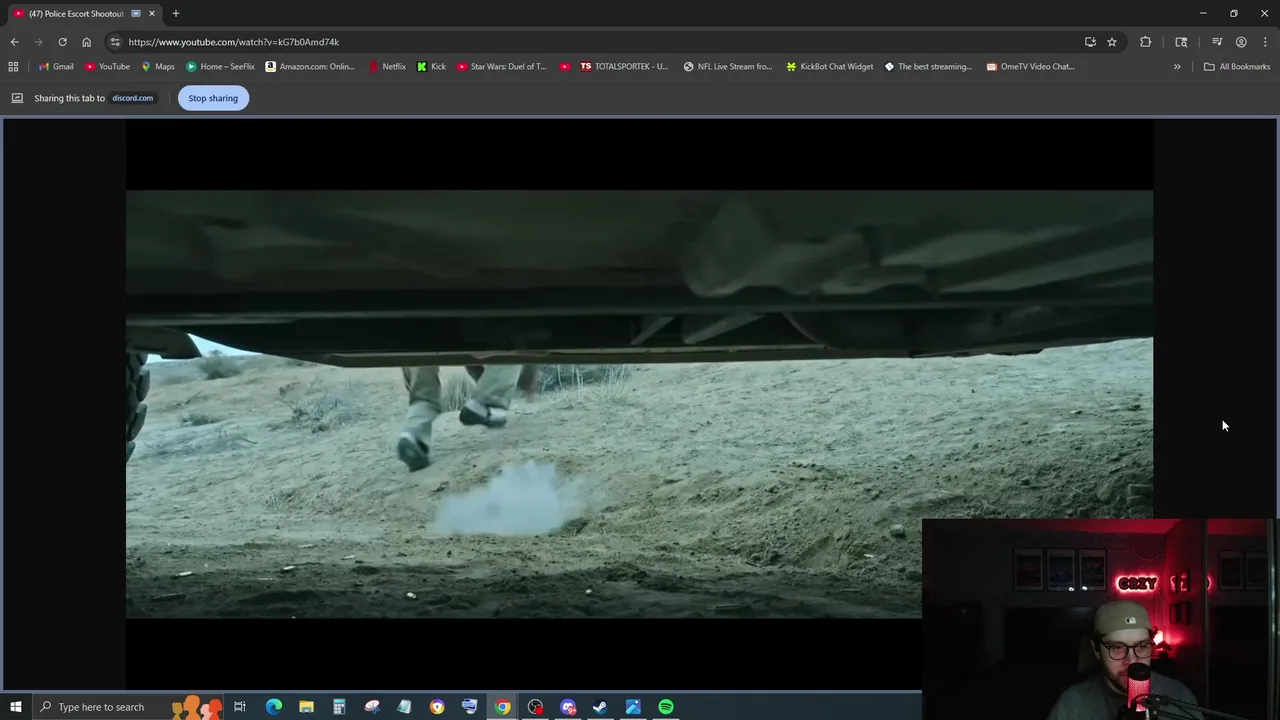Open the Chrome profile icon
This screenshot has height=720, width=1280.
1241,42
